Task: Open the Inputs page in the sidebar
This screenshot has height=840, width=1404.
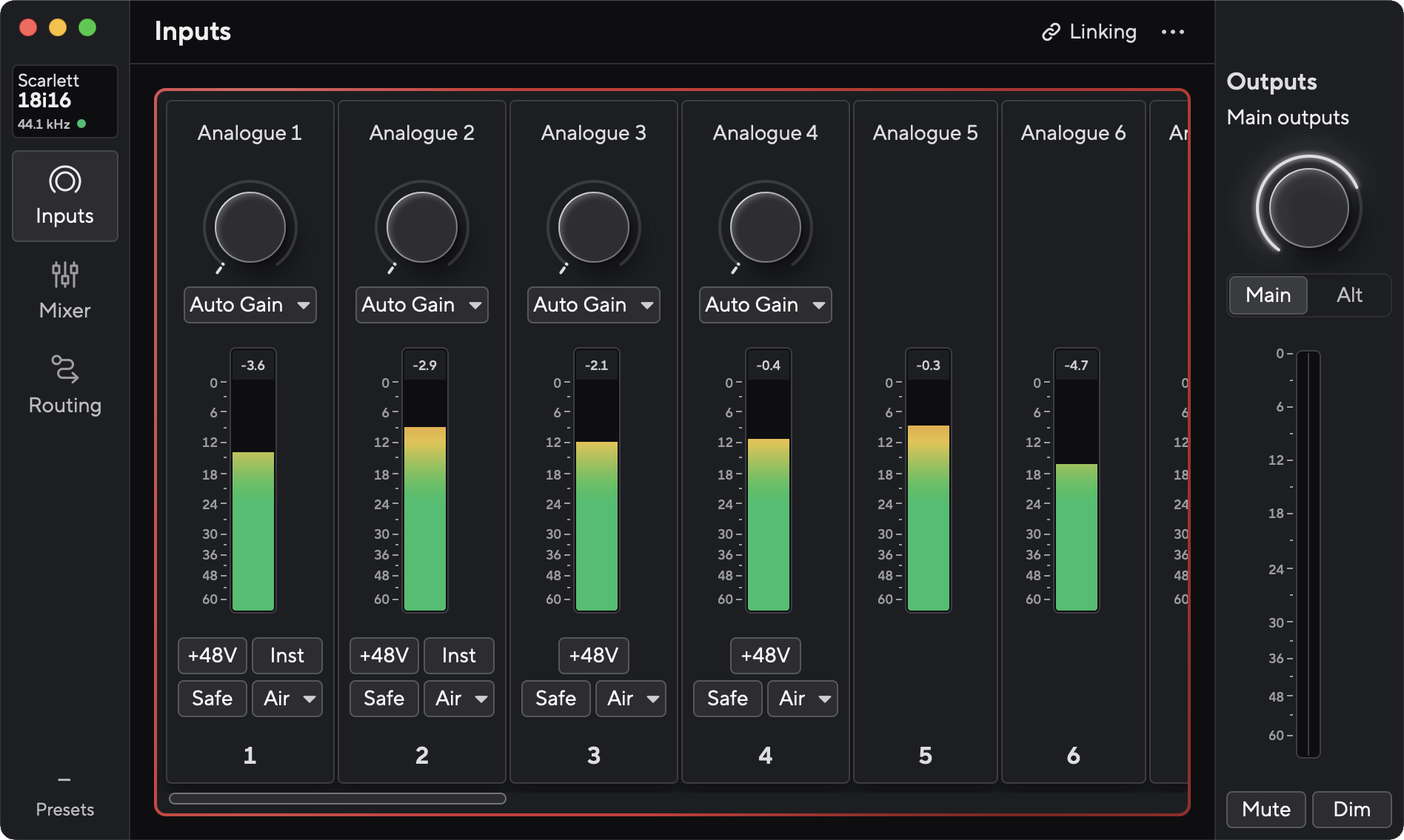Action: [65, 196]
